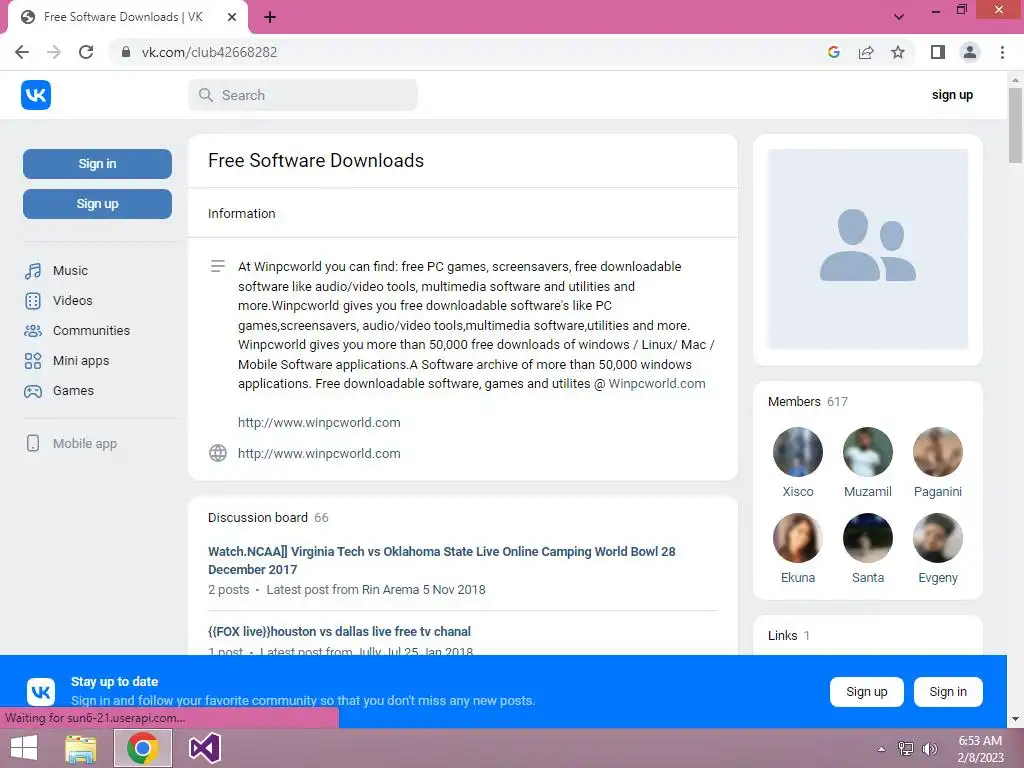Screen dimensions: 1024x768
Task: Open the Mobile app link
Action: pyautogui.click(x=71, y=443)
